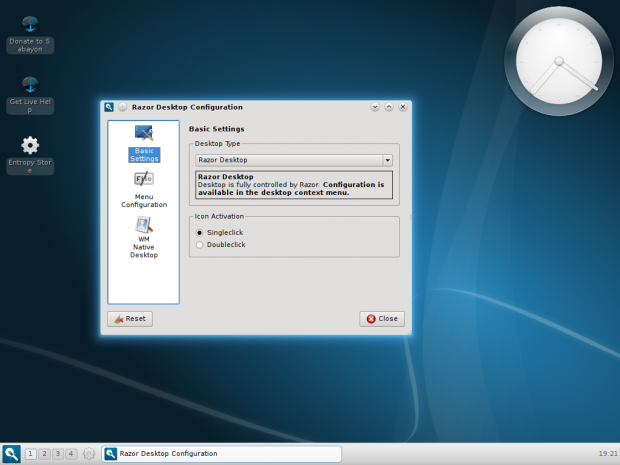The height and width of the screenshot is (465, 620).
Task: Select Basic Settings in the sidebar
Action: [144, 144]
